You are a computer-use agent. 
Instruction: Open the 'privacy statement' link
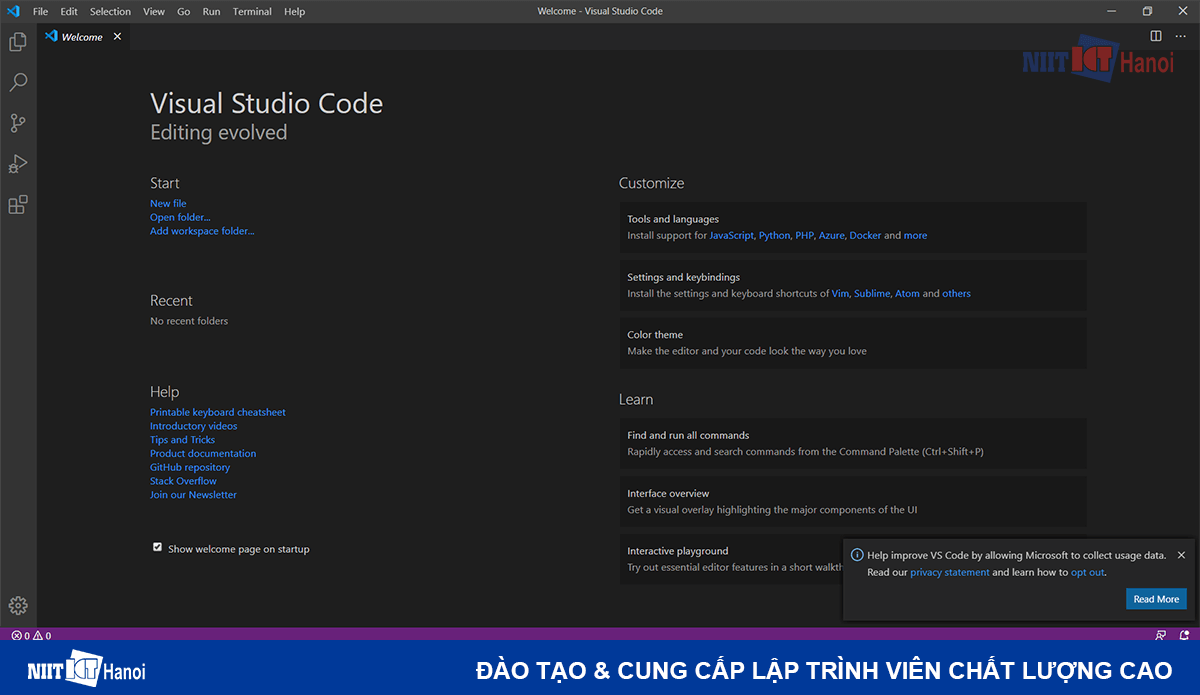tap(950, 571)
